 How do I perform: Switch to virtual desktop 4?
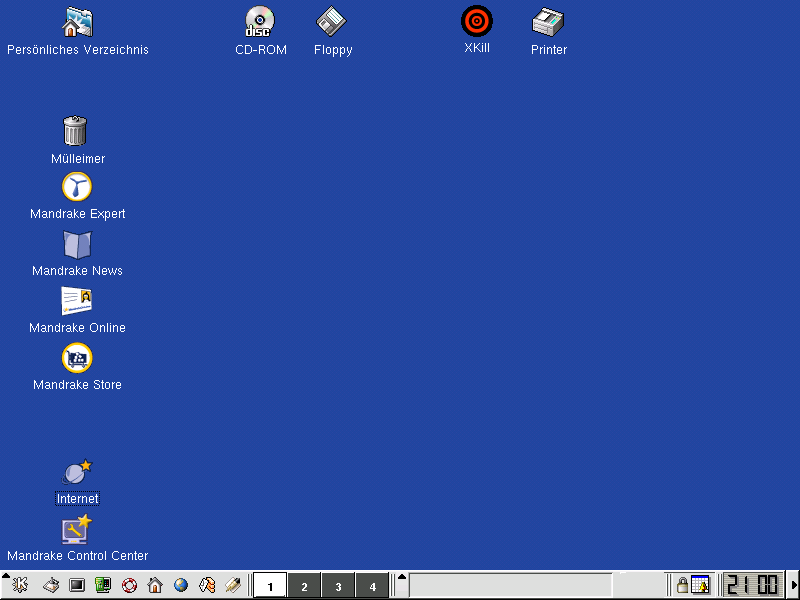[x=372, y=586]
